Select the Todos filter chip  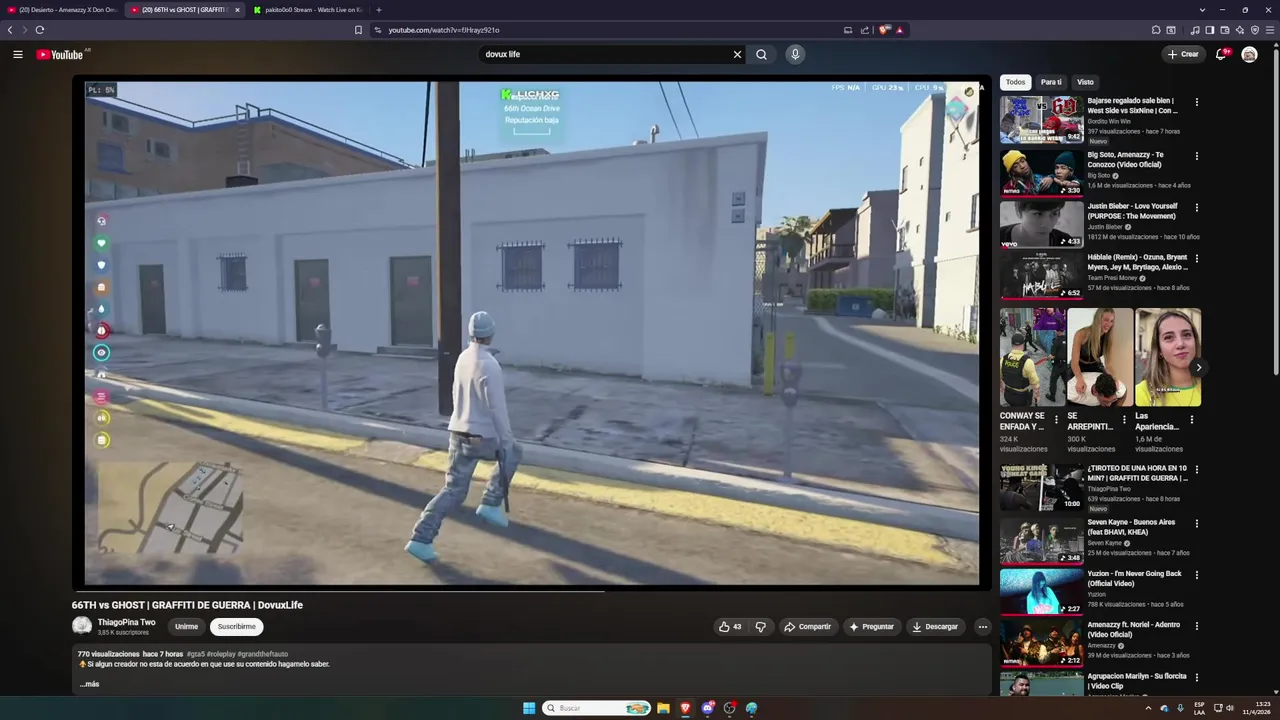coord(1015,82)
